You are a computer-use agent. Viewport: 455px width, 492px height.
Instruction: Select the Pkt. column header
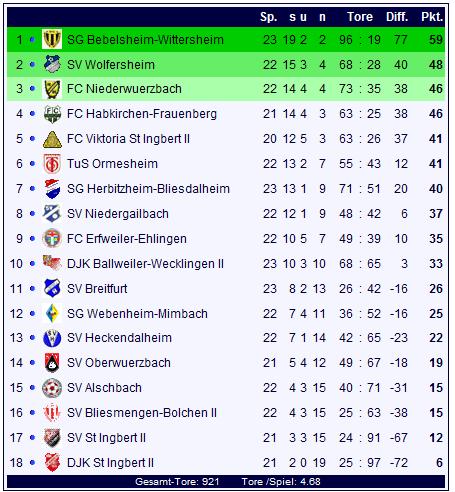pos(432,17)
